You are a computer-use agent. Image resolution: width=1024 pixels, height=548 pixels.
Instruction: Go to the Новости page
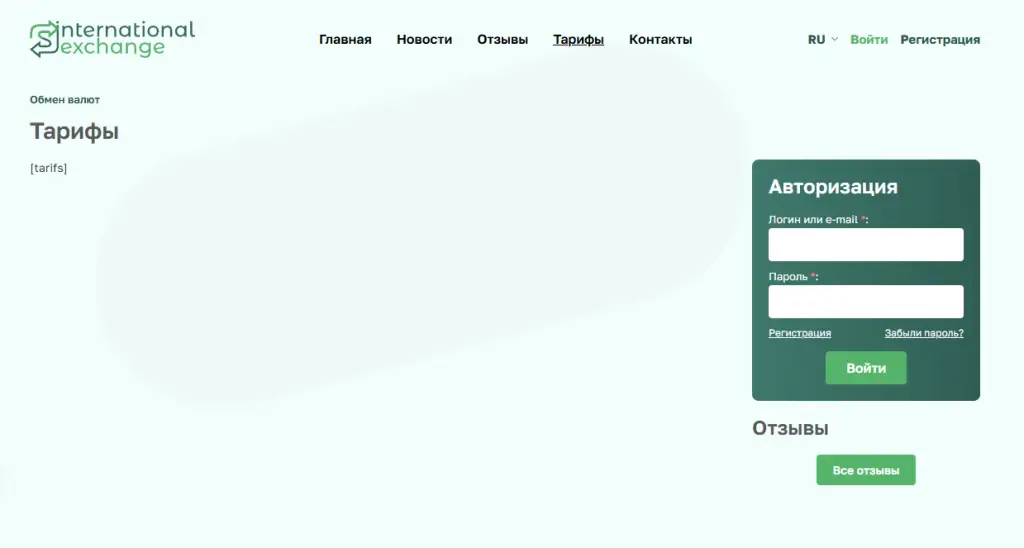tap(424, 40)
